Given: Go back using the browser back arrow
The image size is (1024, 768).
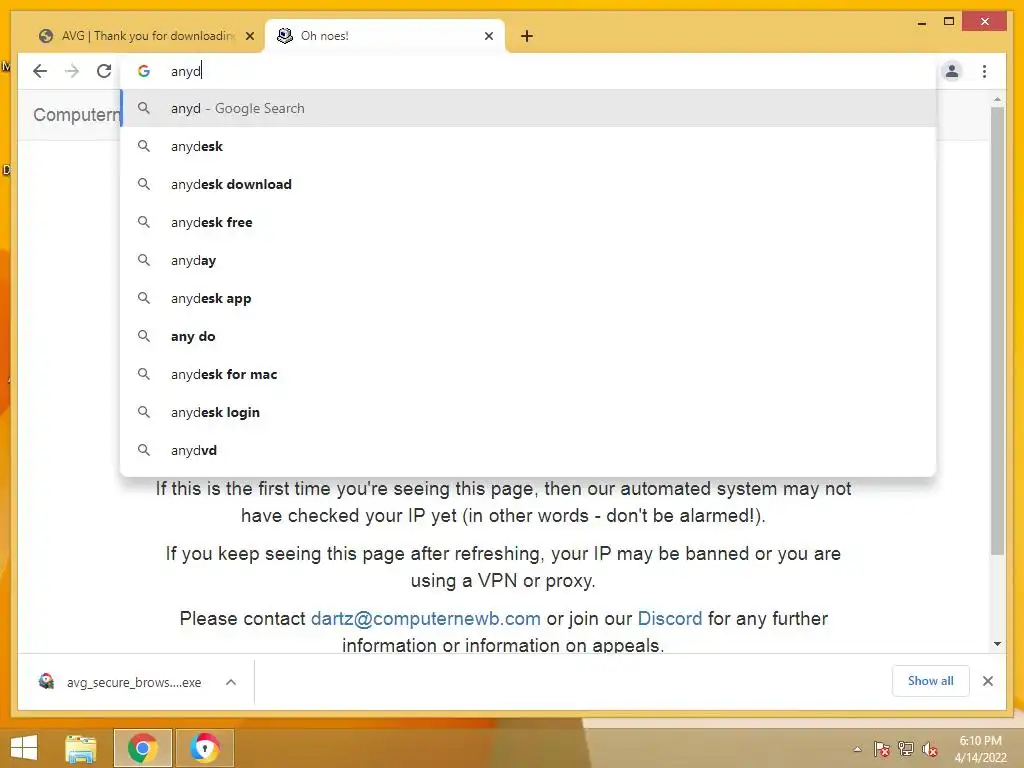Looking at the screenshot, I should point(40,71).
